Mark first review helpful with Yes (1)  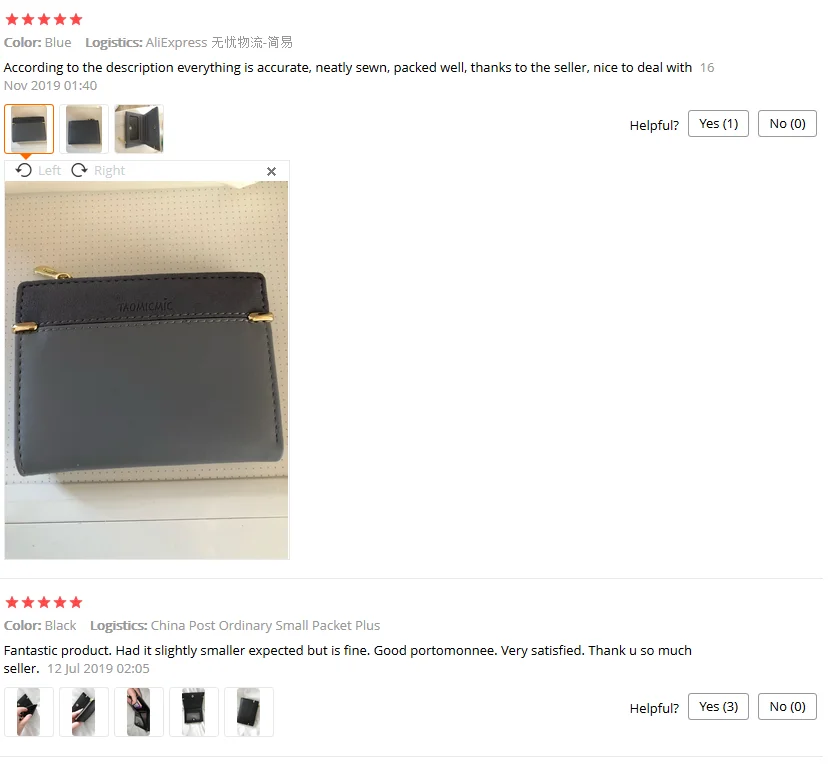point(718,124)
